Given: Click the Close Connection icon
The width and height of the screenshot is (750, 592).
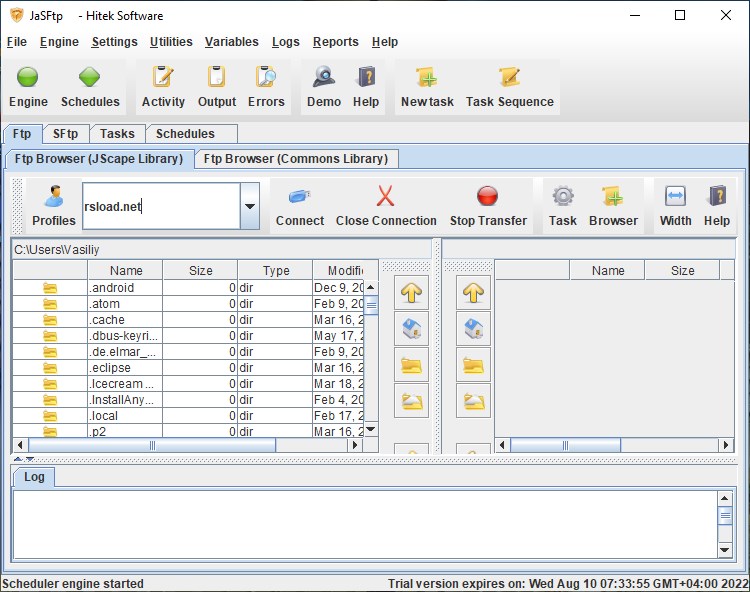Looking at the screenshot, I should coord(386,206).
